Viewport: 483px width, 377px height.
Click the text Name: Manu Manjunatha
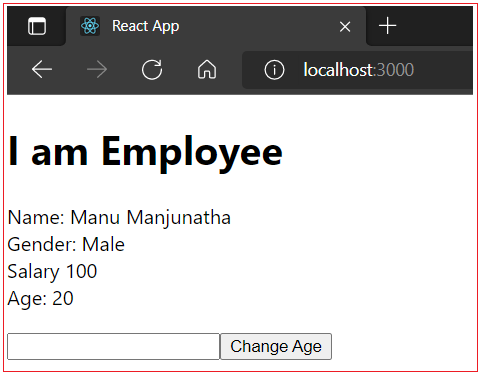[119, 218]
